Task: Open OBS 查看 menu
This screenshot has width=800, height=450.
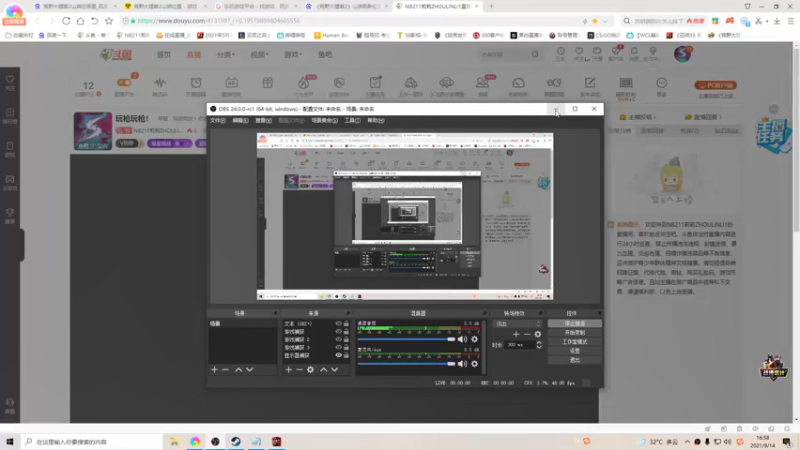Action: pyautogui.click(x=263, y=120)
